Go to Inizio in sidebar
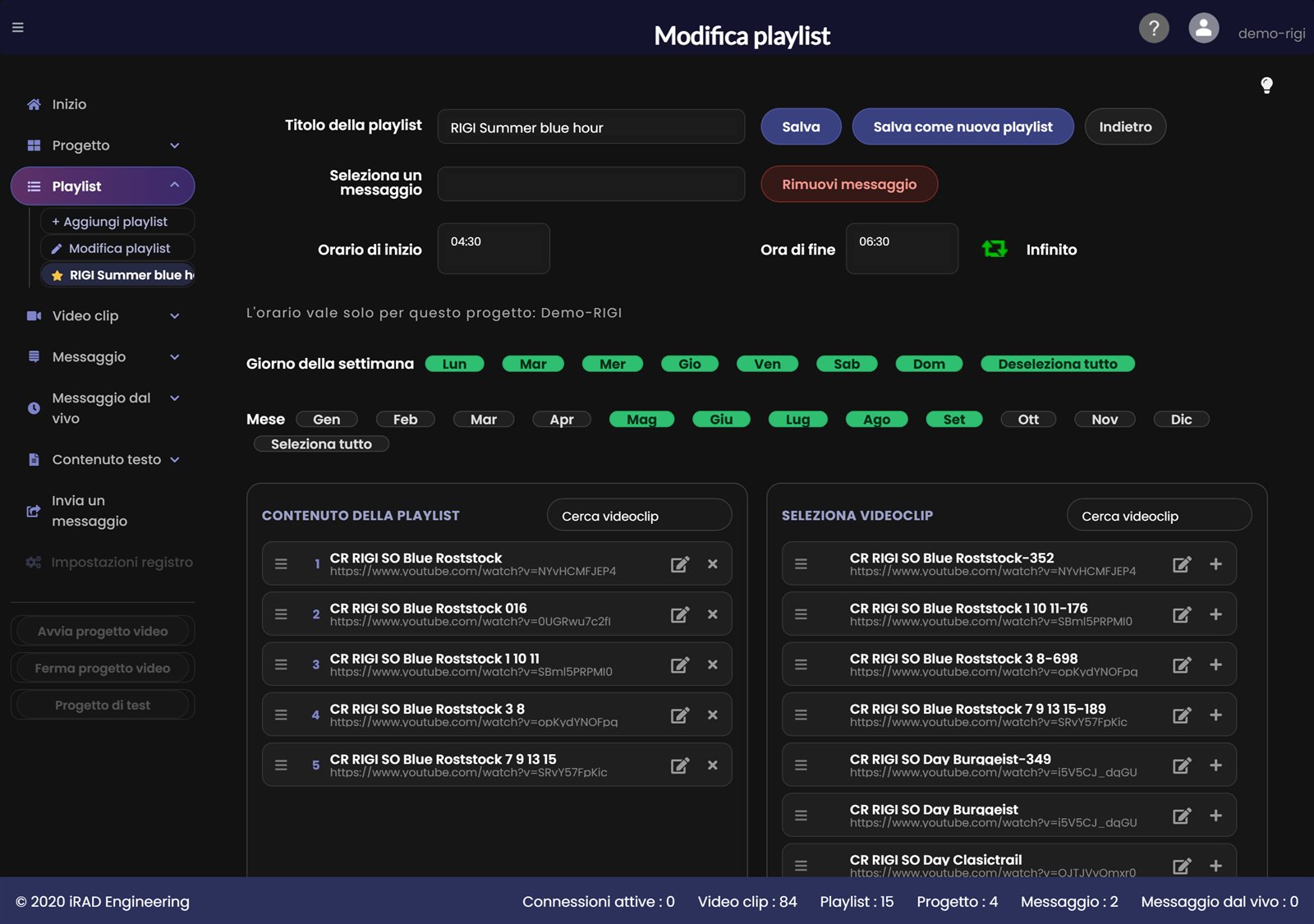This screenshot has width=1314, height=924. 69,104
